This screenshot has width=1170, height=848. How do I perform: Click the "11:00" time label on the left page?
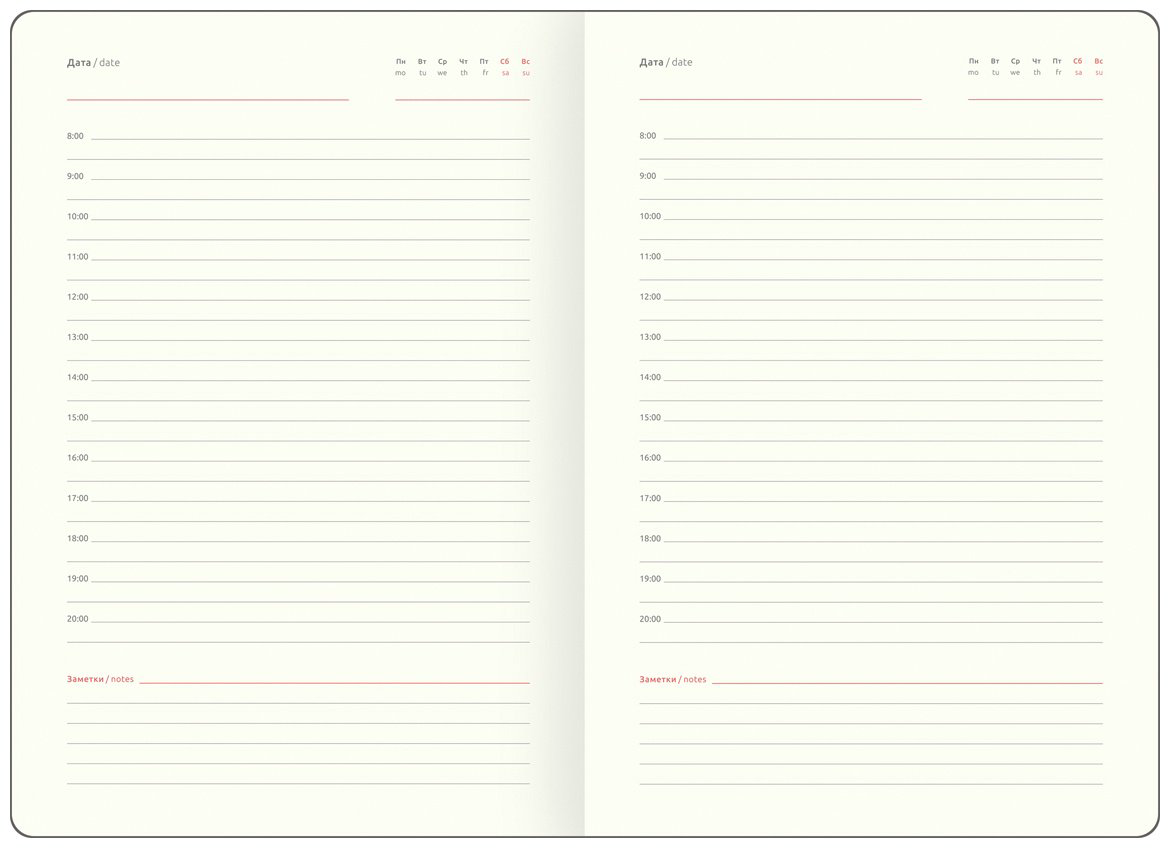click(78, 257)
